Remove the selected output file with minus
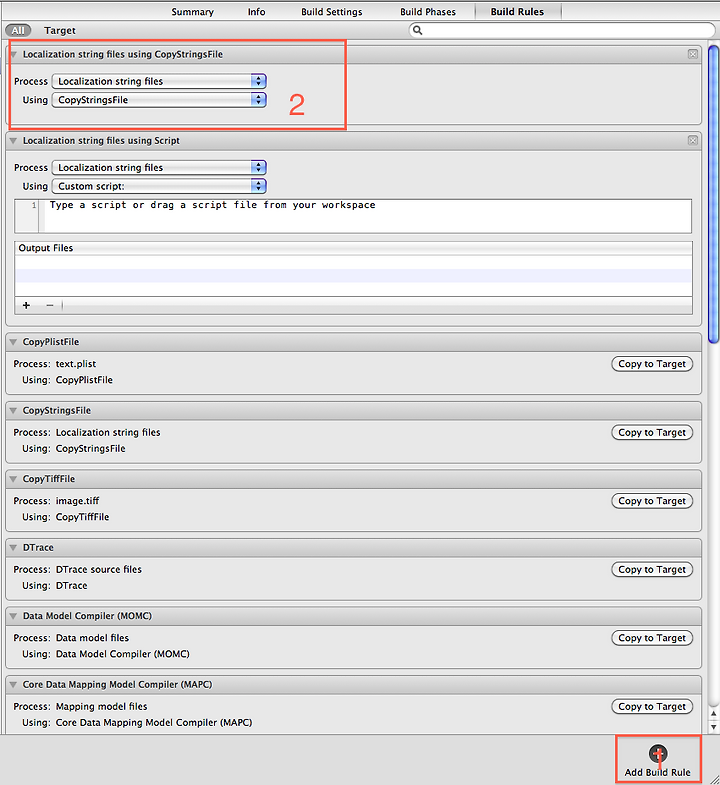 50,305
